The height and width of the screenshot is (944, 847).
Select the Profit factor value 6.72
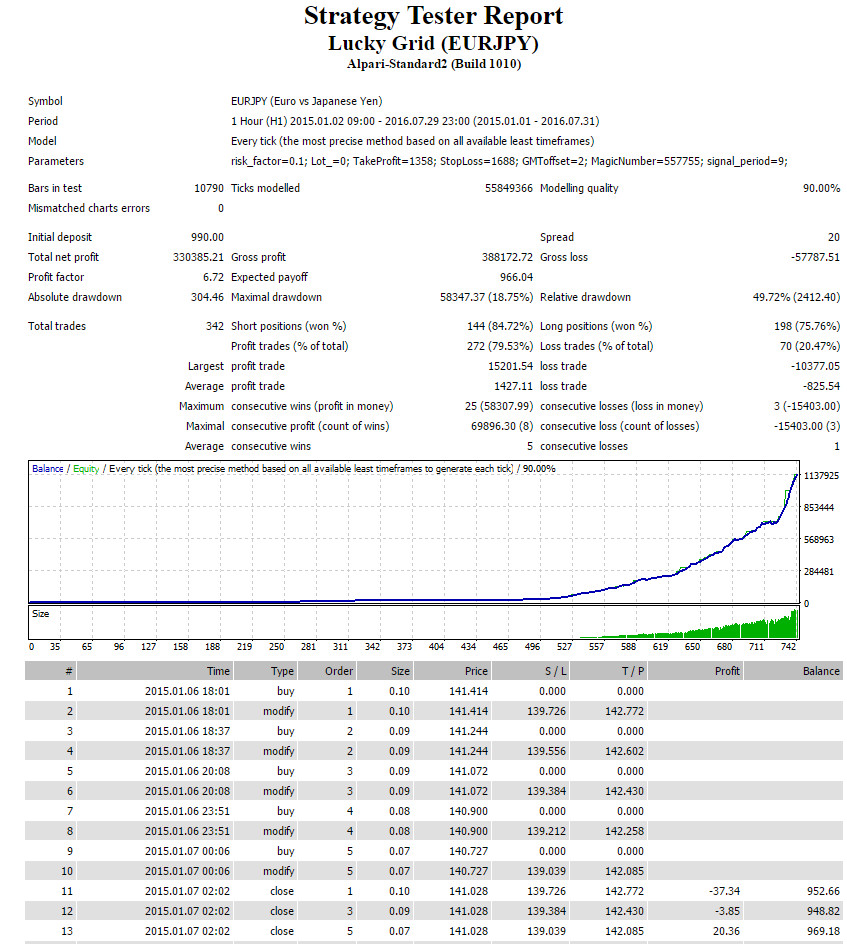(213, 277)
